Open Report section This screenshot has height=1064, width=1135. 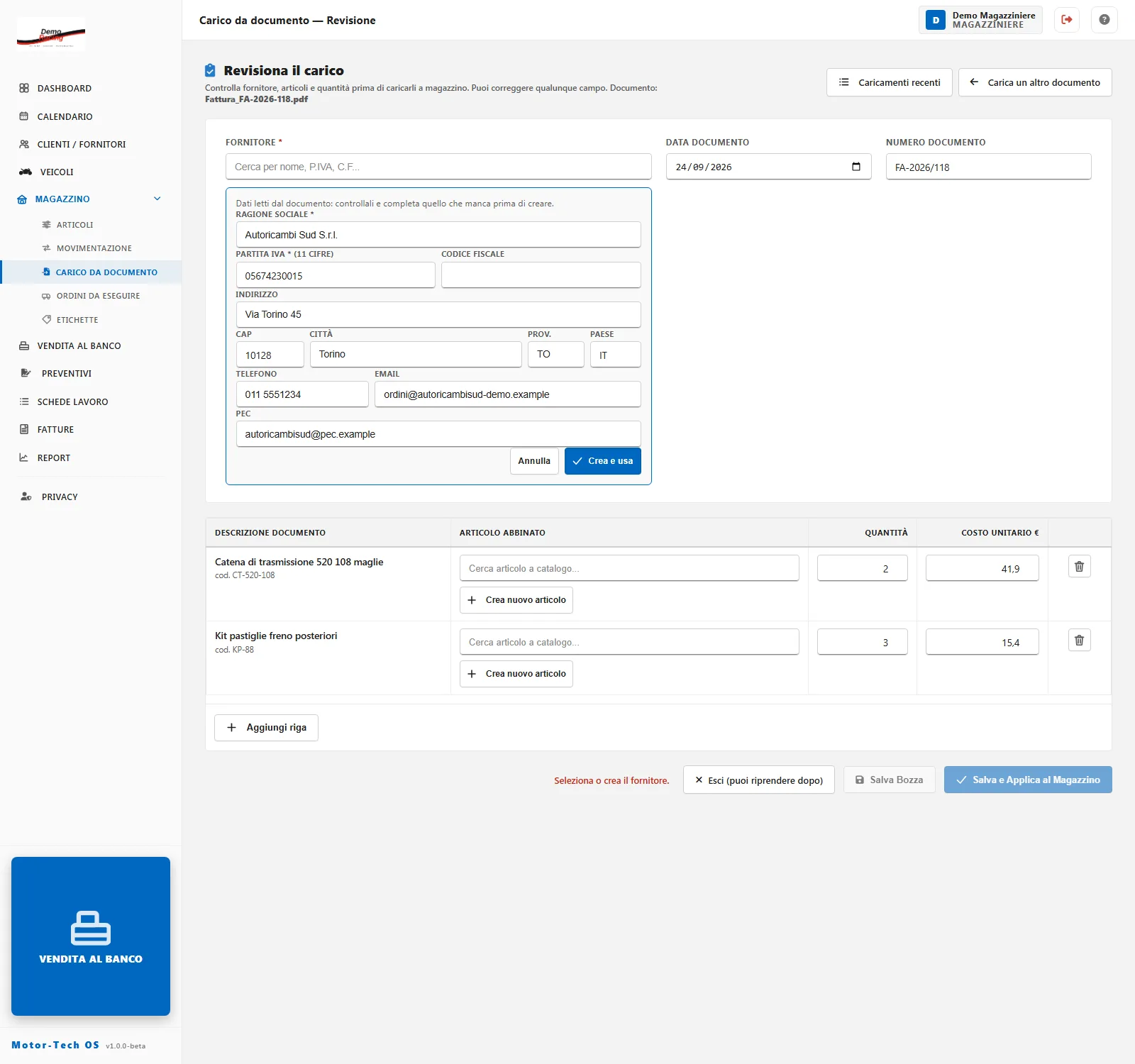53,458
